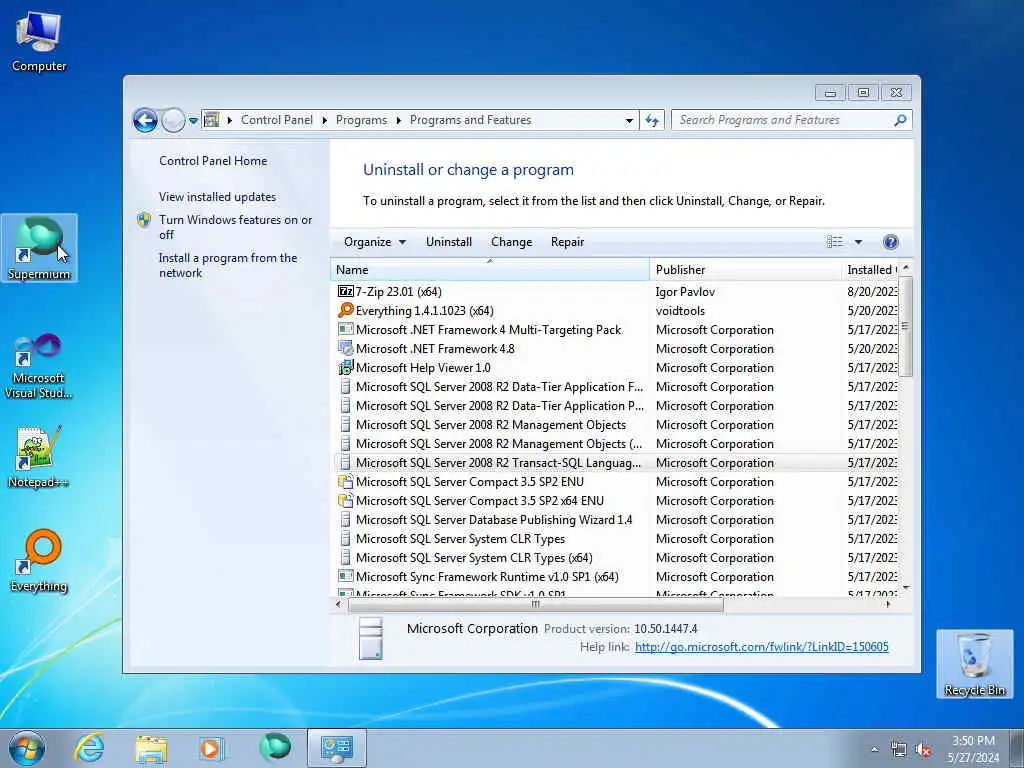Click Control Panel in the breadcrumb
Viewport: 1024px width, 768px height.
(277, 120)
